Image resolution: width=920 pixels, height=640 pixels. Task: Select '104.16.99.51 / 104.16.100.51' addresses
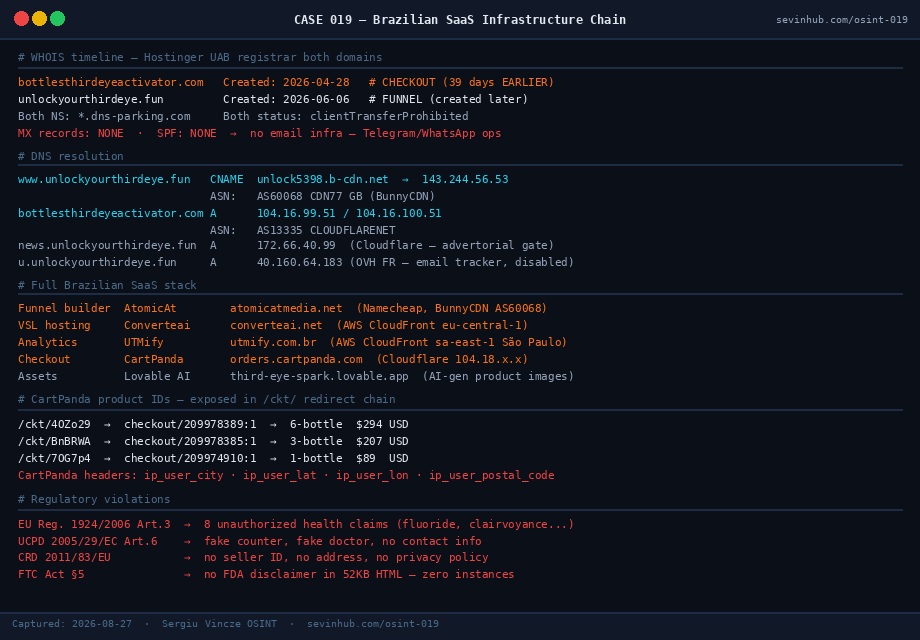point(349,213)
